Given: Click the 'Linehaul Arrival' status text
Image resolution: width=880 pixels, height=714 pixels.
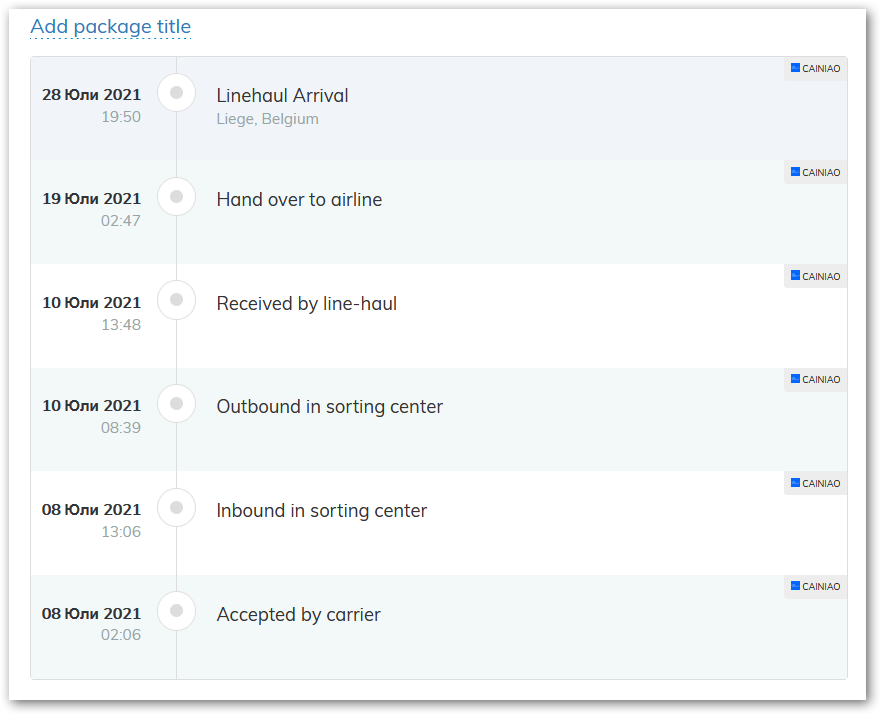Looking at the screenshot, I should point(282,96).
